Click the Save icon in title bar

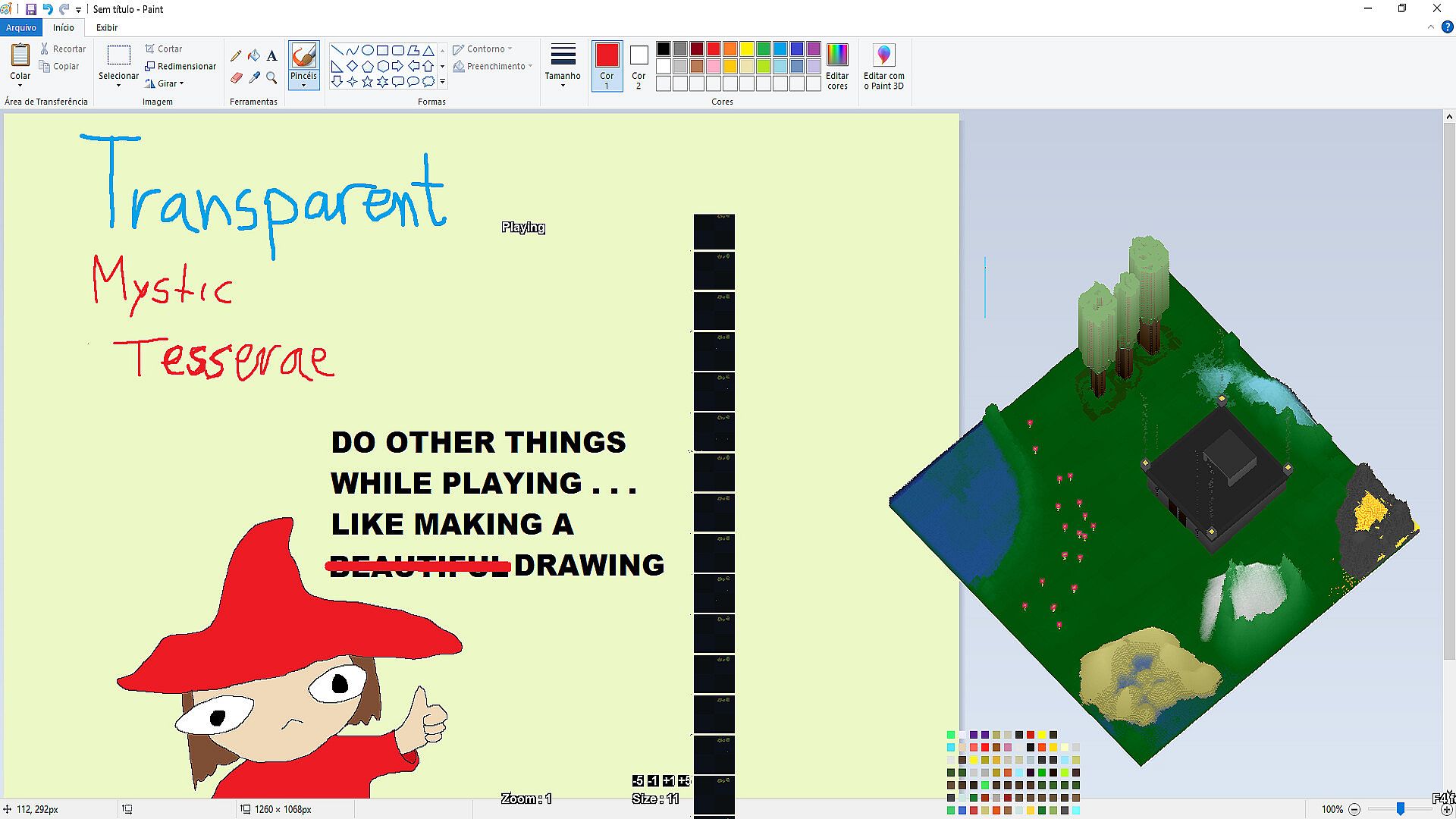click(31, 9)
